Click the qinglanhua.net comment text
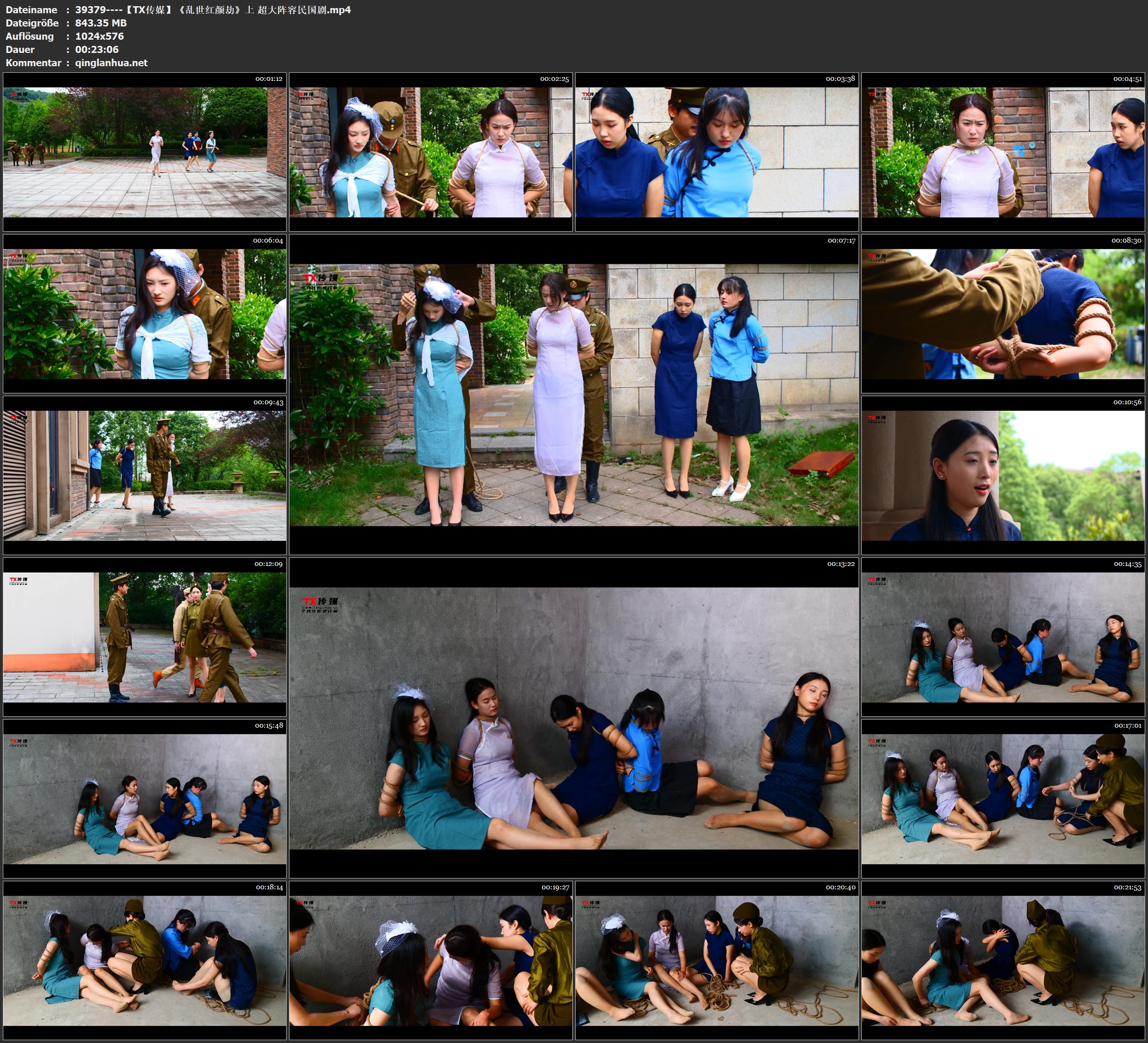The image size is (1148, 1043). pos(111,62)
